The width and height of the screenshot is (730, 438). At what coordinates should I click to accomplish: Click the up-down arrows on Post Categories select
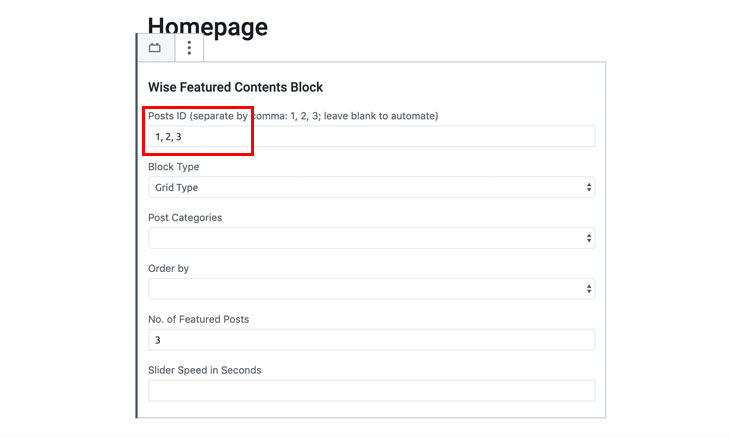(589, 238)
